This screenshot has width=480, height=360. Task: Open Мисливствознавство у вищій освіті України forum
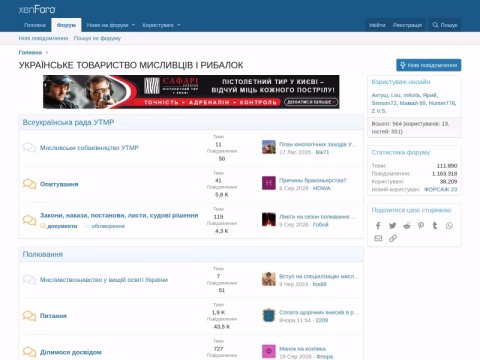pyautogui.click(x=104, y=280)
